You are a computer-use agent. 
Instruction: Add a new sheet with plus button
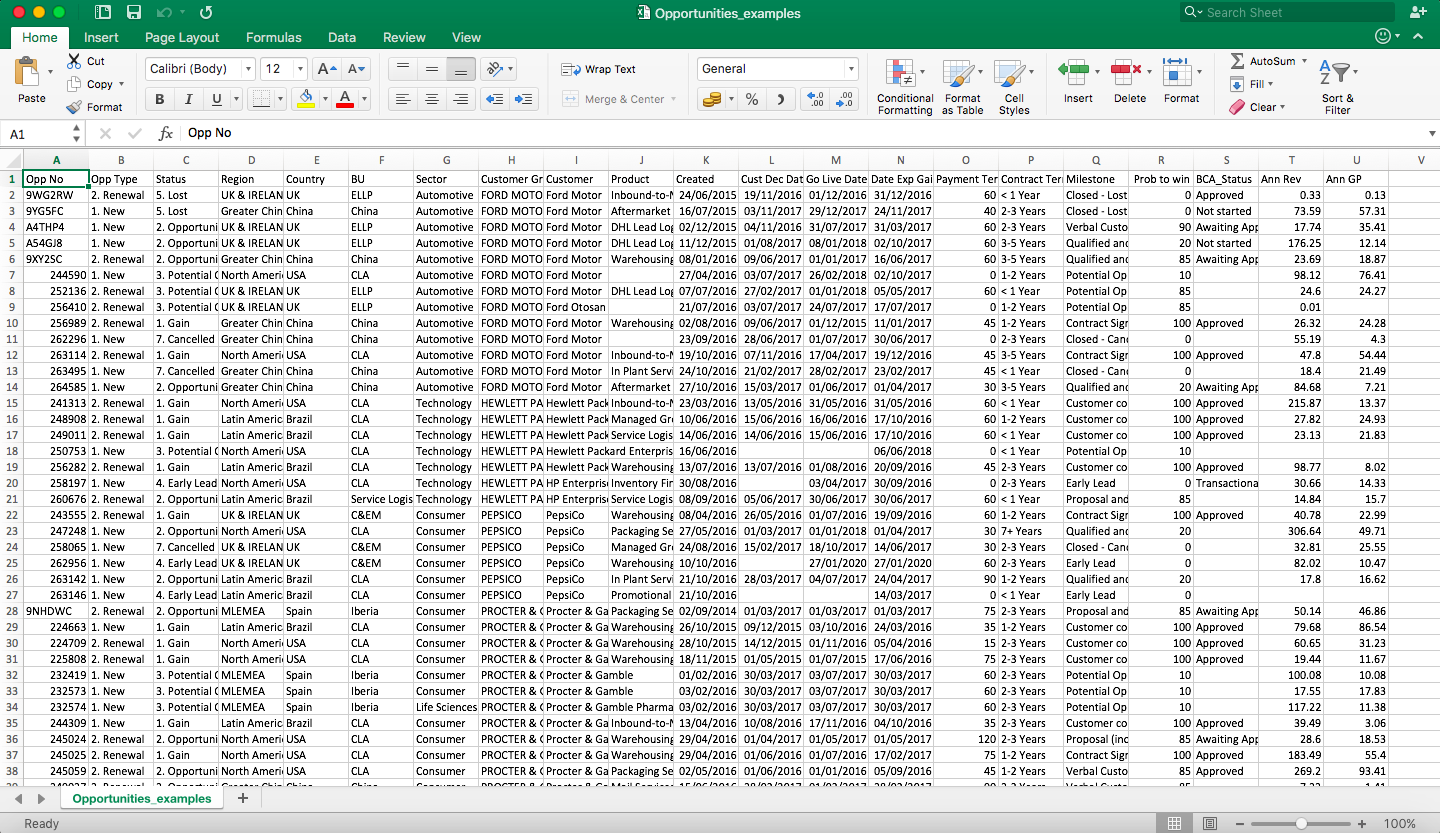tap(243, 799)
